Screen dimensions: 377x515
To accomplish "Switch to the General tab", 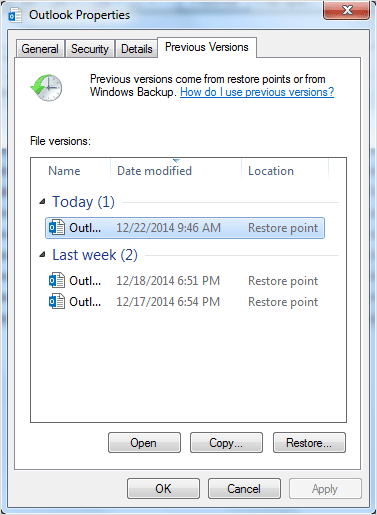I will coord(40,49).
